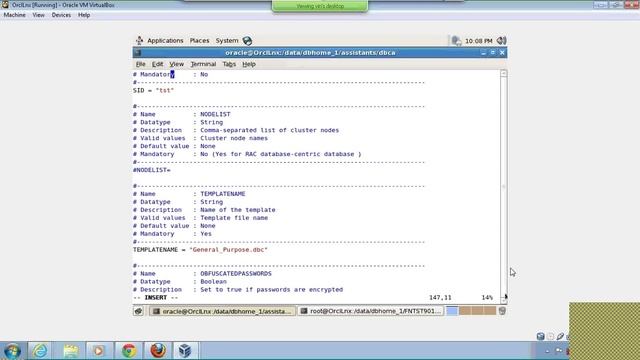Click the terminal scrollbar up arrow
The width and height of the screenshot is (640, 360).
[504, 73]
